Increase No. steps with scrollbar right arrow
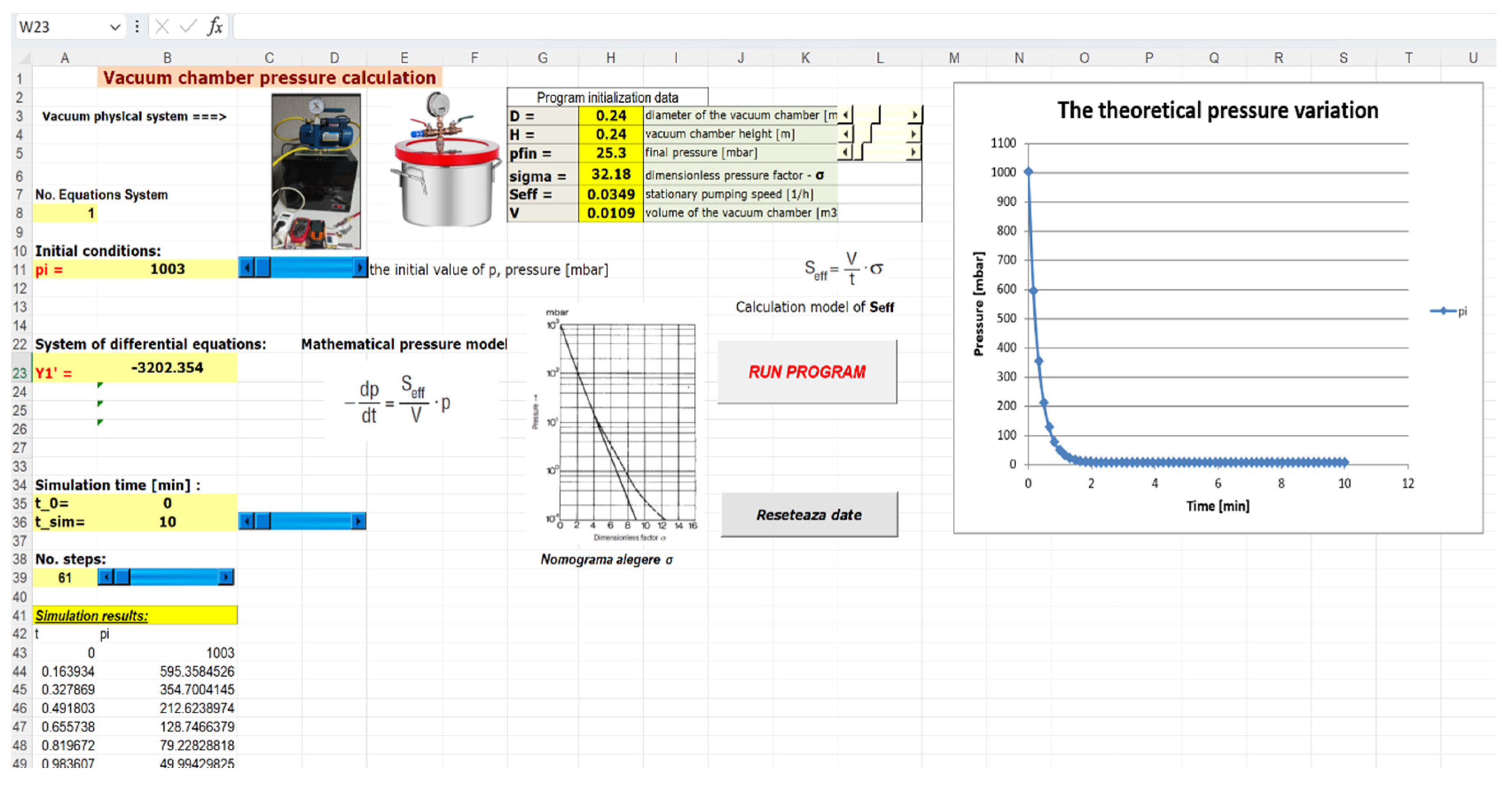The height and width of the screenshot is (787, 1512). coord(226,577)
